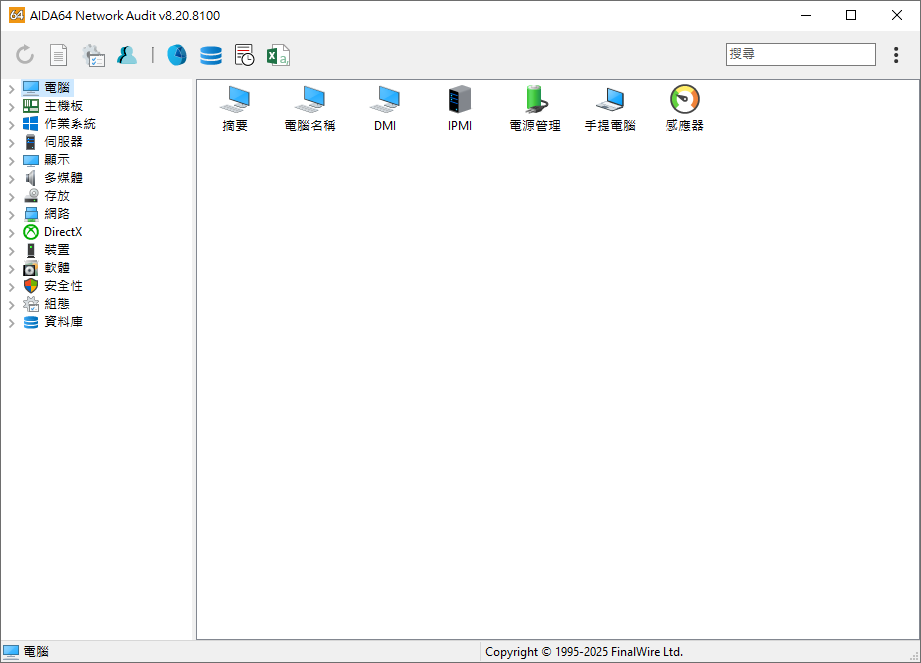Click into the 搜尋 search field
Screen dimensions: 921x663
tap(800, 54)
